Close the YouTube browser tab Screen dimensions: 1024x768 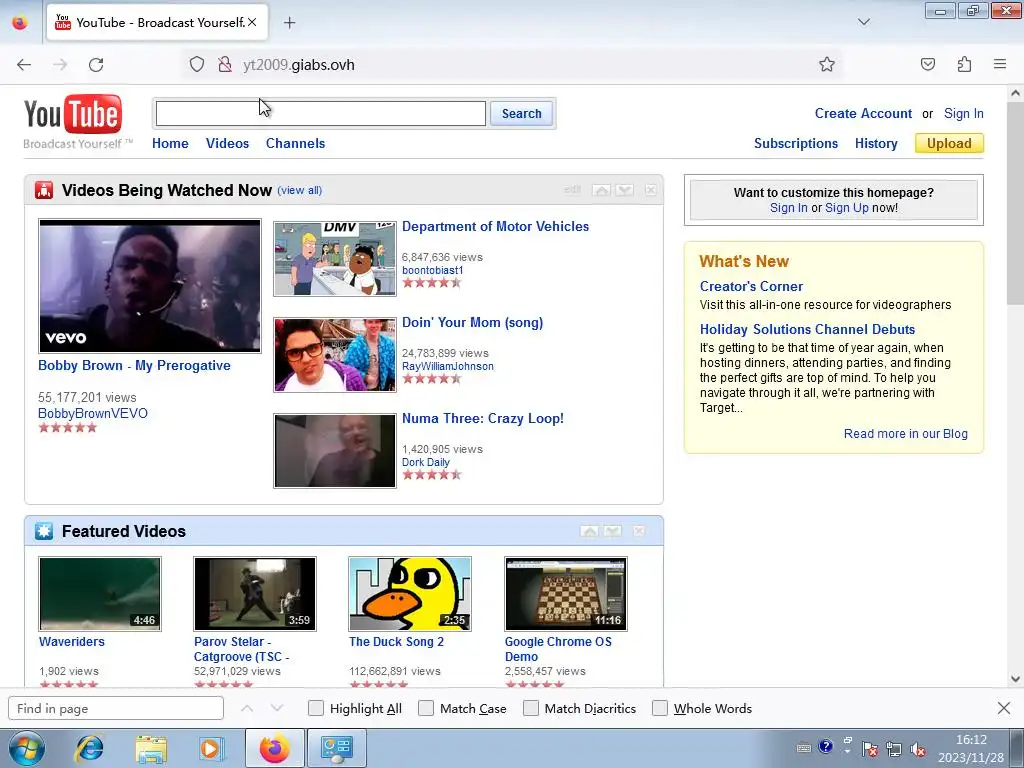coord(252,23)
